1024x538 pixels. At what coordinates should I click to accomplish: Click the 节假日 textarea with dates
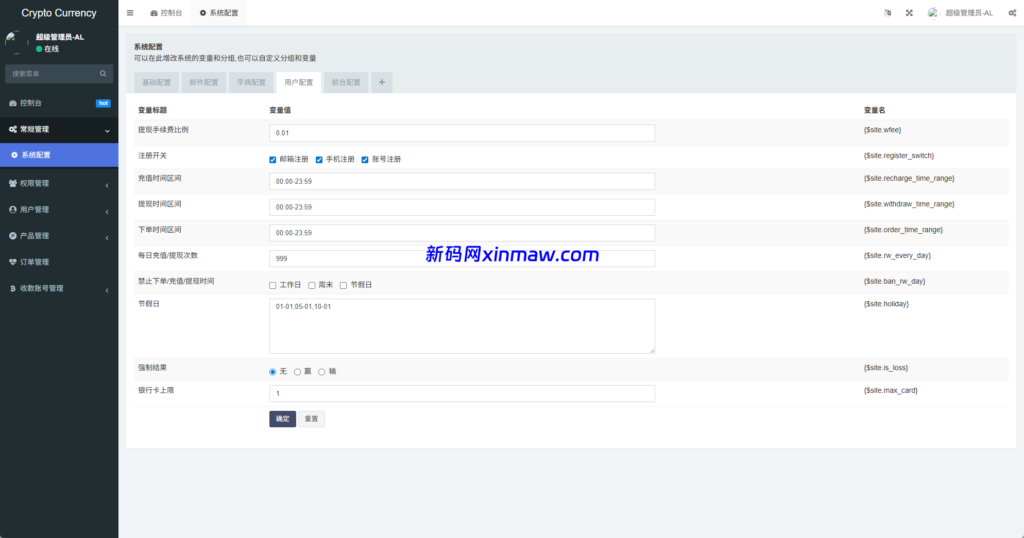tap(462, 326)
